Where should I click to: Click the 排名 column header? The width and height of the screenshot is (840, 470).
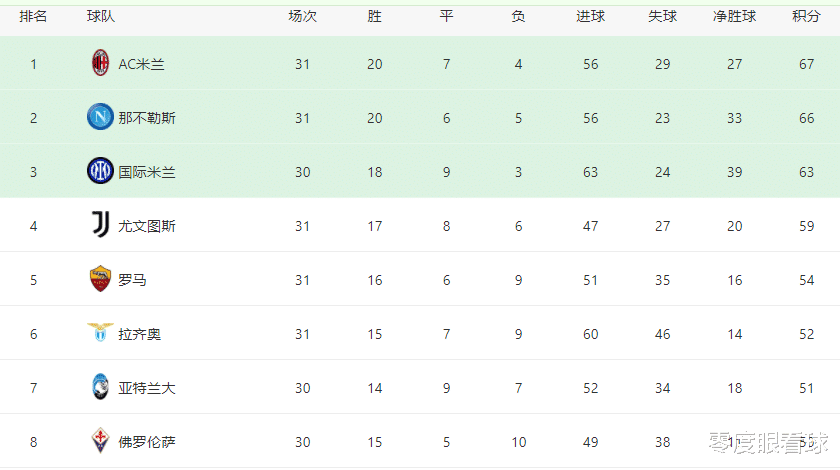point(33,17)
